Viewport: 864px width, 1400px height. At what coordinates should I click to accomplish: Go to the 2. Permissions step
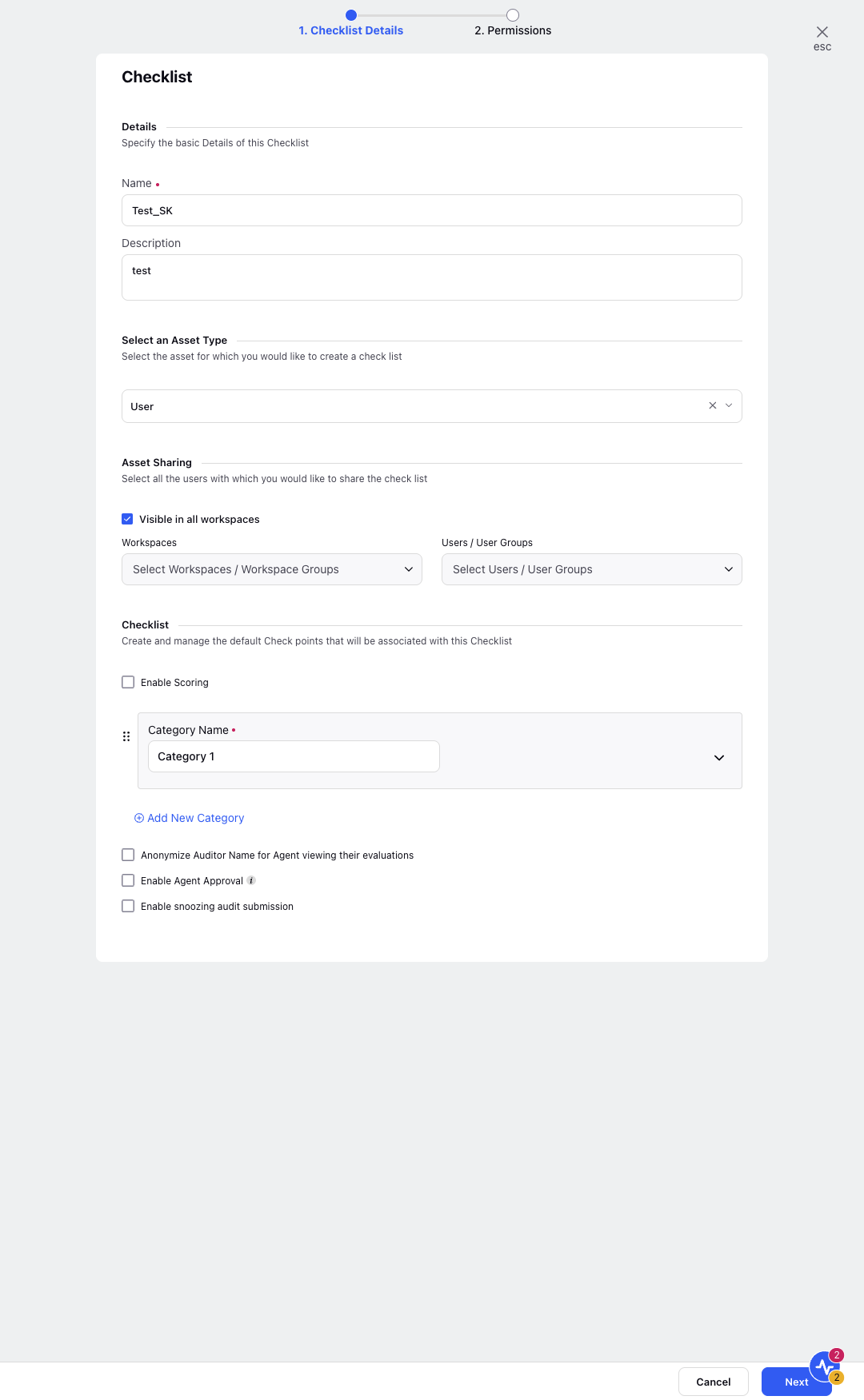(513, 30)
